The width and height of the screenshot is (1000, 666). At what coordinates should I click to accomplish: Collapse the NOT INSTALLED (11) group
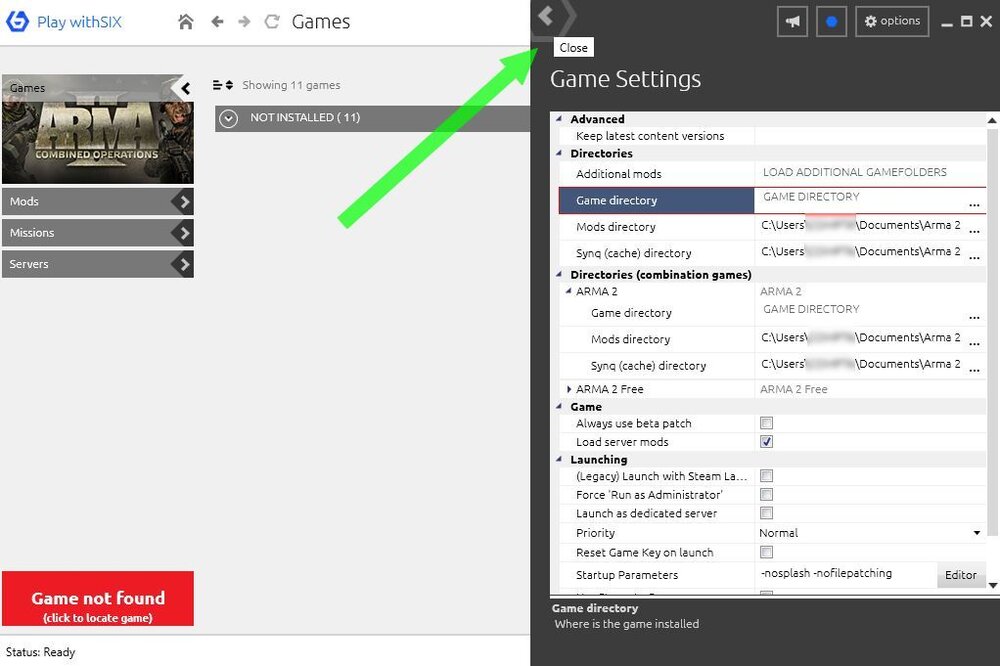pos(228,119)
